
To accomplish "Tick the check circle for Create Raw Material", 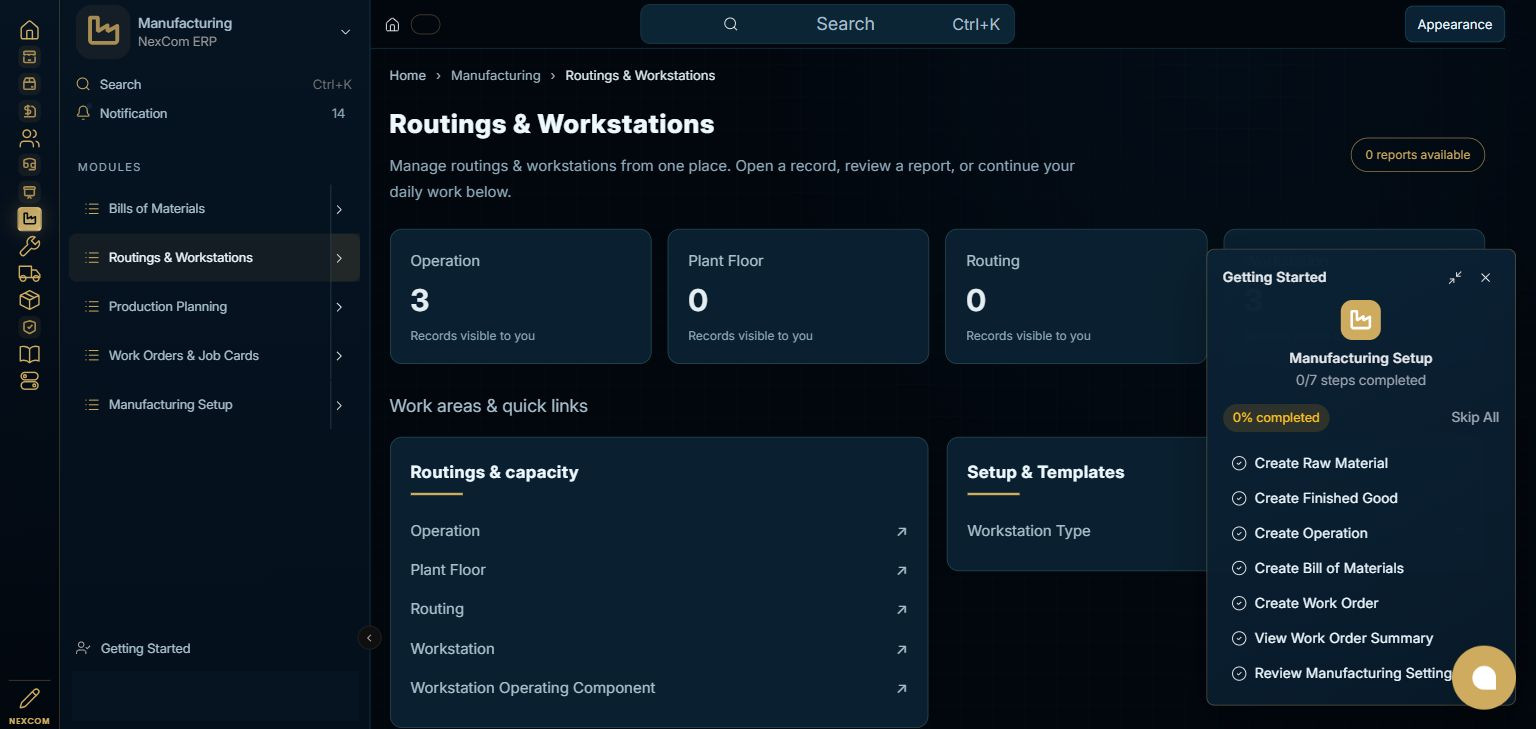I will tap(1239, 463).
